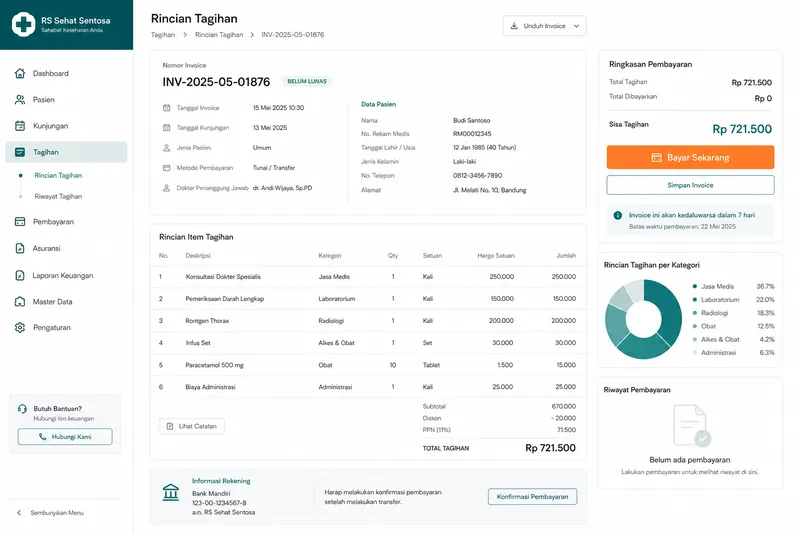Click the empty payment history document icon
The image size is (800, 533).
[x=691, y=425]
